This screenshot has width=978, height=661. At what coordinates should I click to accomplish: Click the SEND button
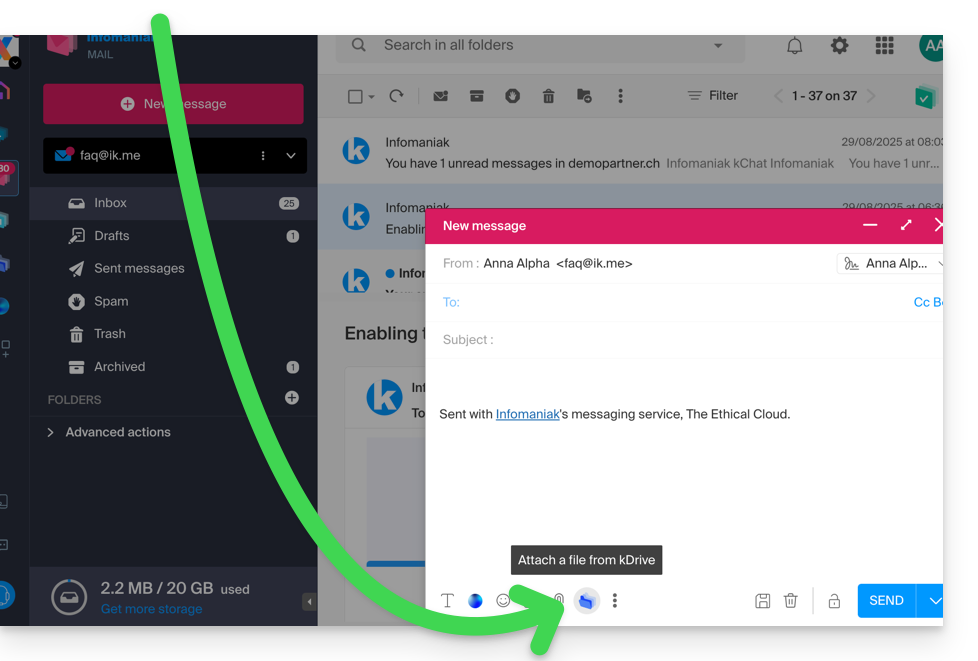coord(886,601)
